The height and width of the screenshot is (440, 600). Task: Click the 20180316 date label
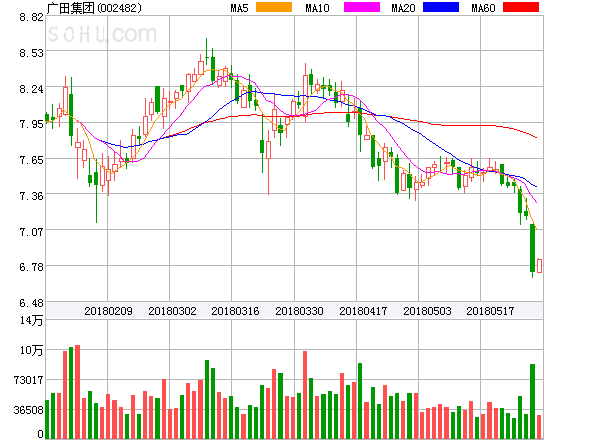(235, 311)
